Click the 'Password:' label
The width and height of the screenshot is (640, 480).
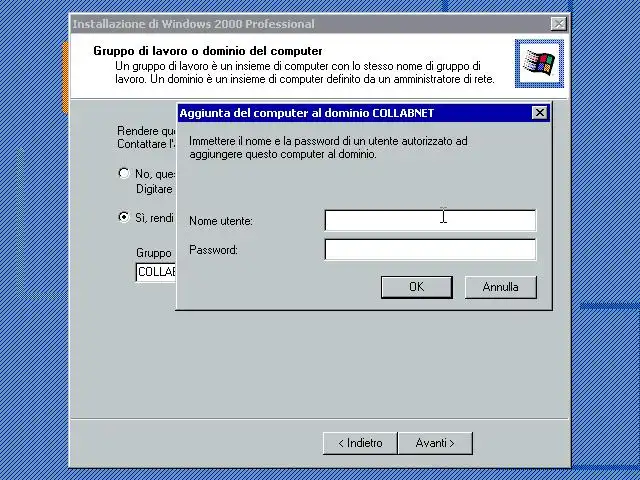click(213, 250)
